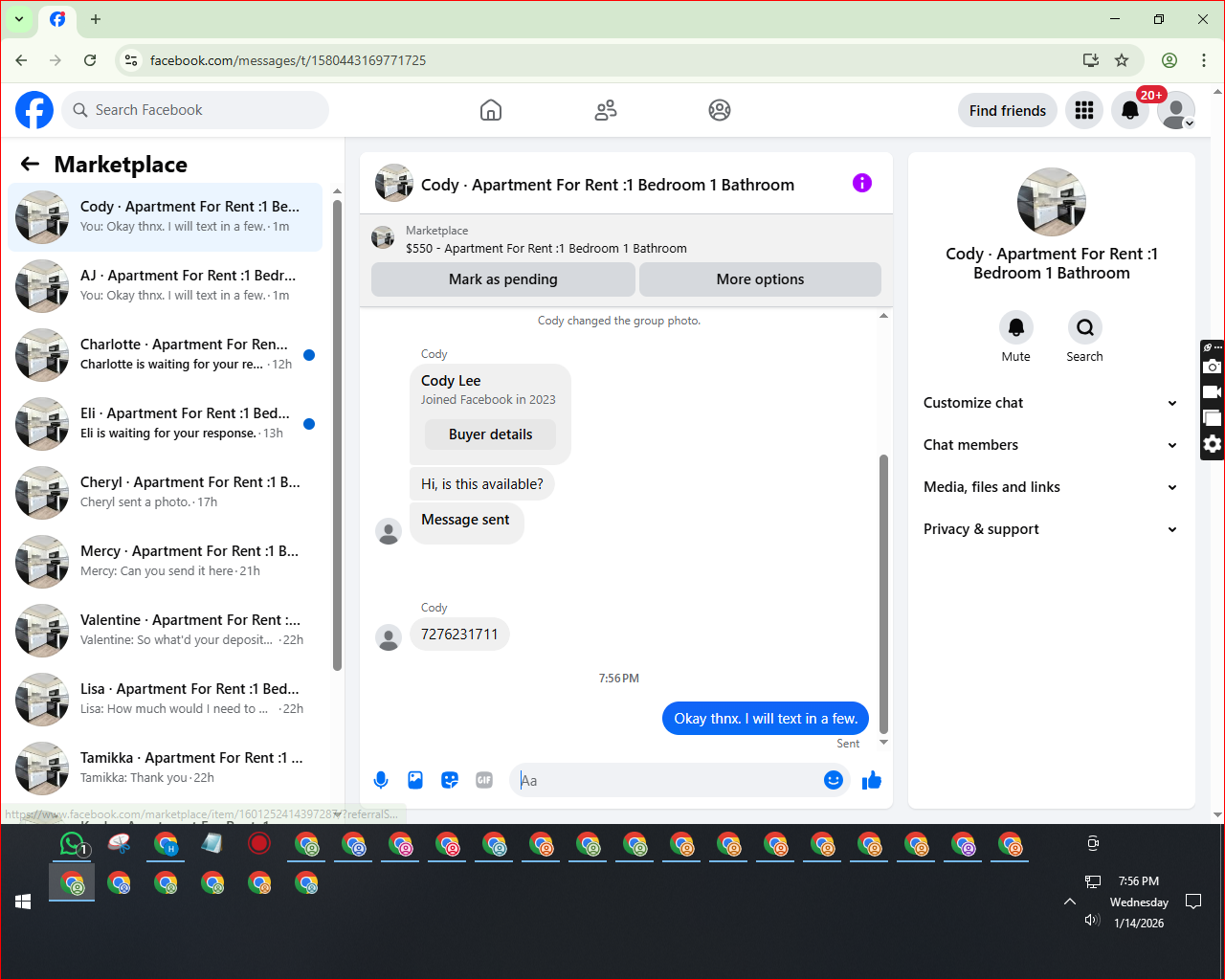Mute the Cody conversation
The image size is (1225, 980).
(x=1016, y=327)
